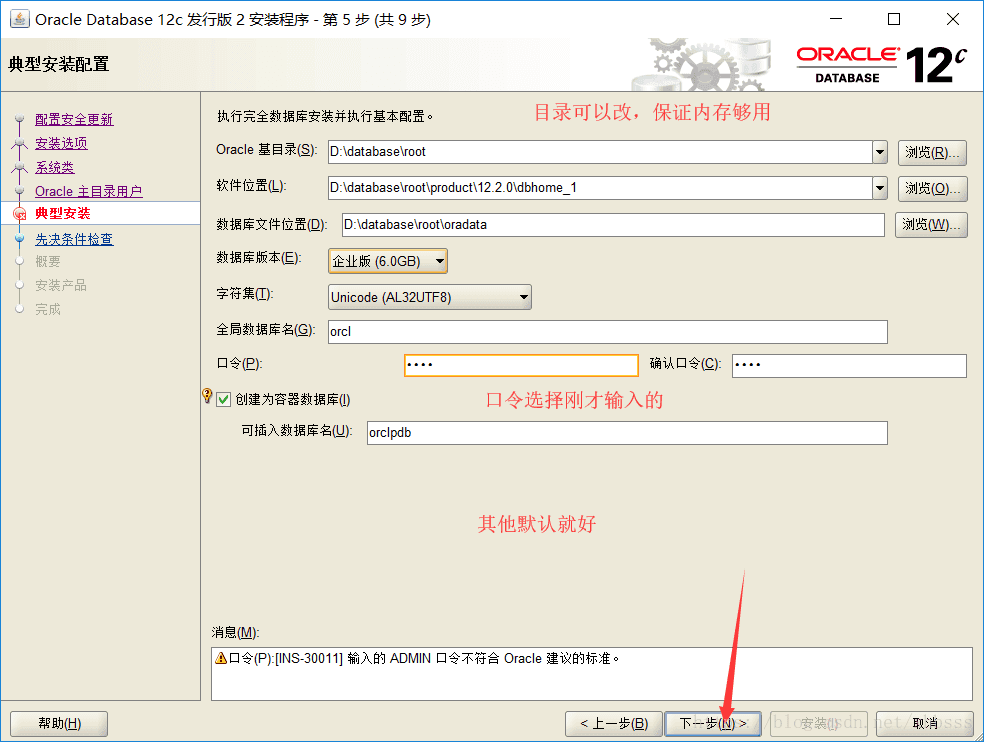The image size is (984, 742).
Task: Maximize the installer window
Action: pos(894,19)
